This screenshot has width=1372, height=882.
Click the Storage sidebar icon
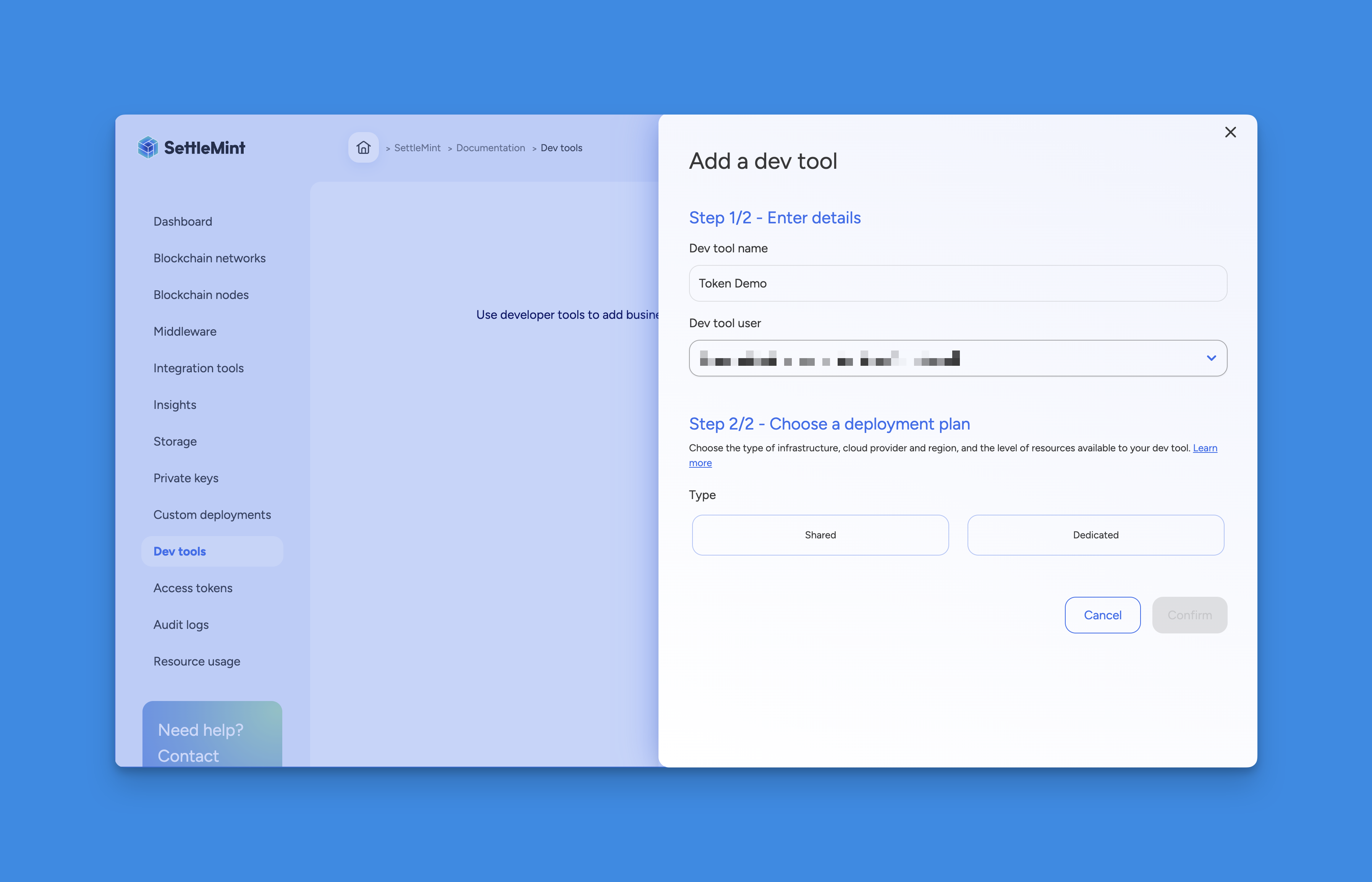[174, 441]
